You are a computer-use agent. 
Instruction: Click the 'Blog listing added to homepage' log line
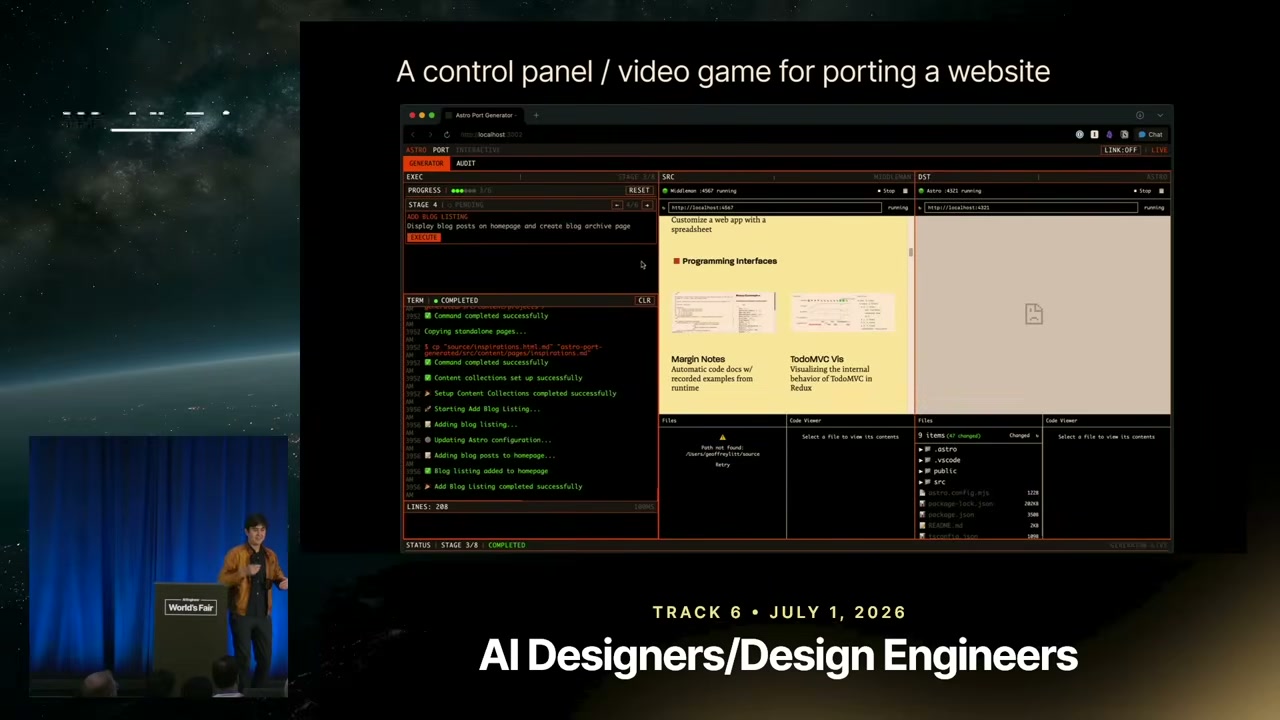491,471
